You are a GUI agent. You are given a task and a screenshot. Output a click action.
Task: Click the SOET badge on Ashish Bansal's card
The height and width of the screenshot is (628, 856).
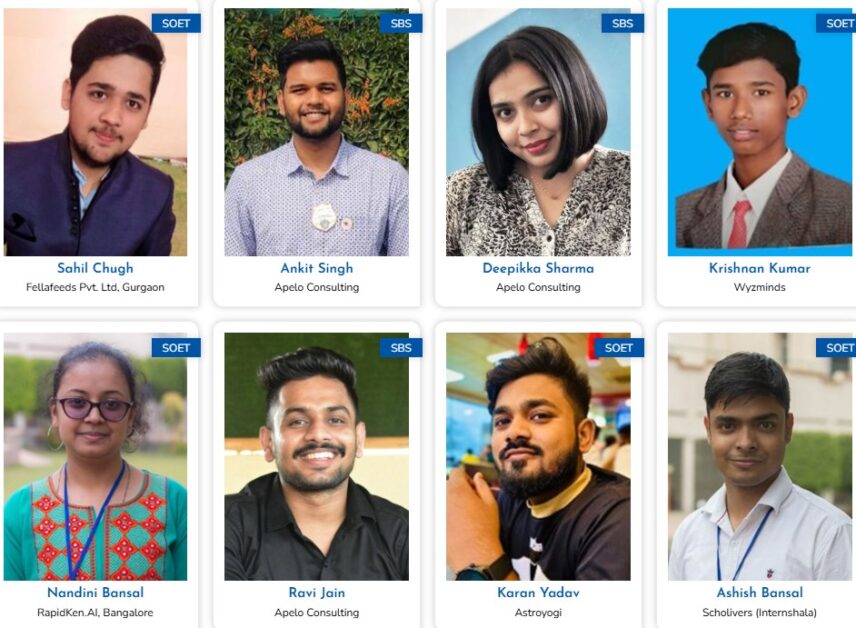pos(836,348)
